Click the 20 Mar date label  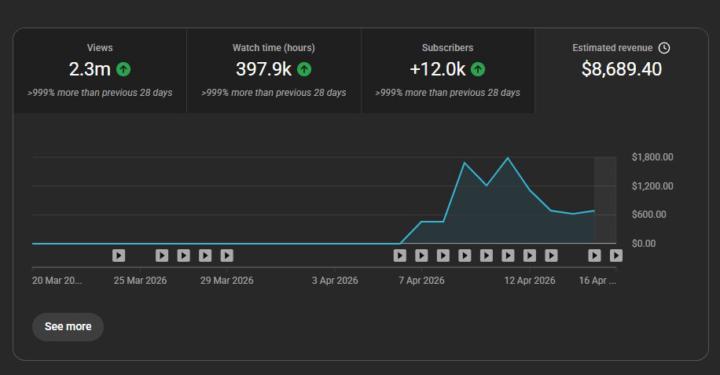pos(57,280)
